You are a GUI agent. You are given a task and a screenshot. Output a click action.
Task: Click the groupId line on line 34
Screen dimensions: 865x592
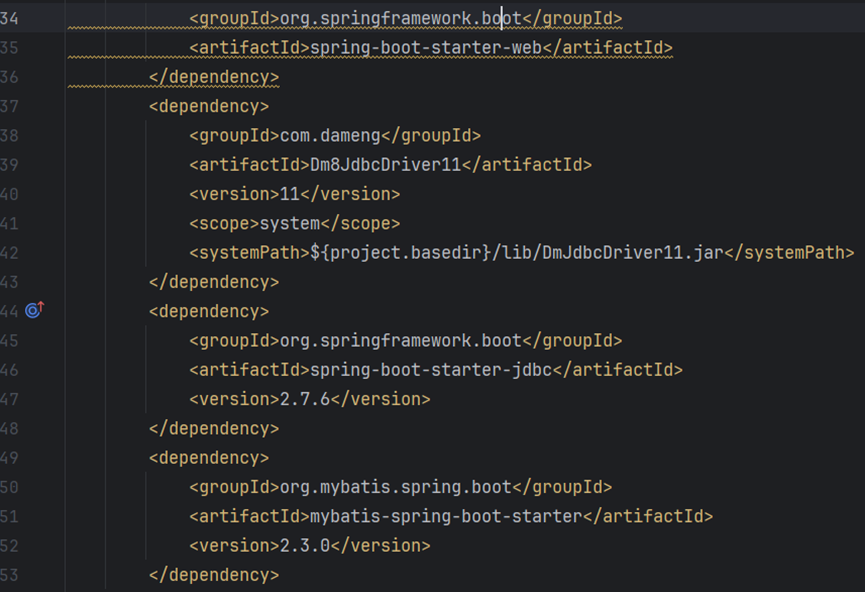405,18
